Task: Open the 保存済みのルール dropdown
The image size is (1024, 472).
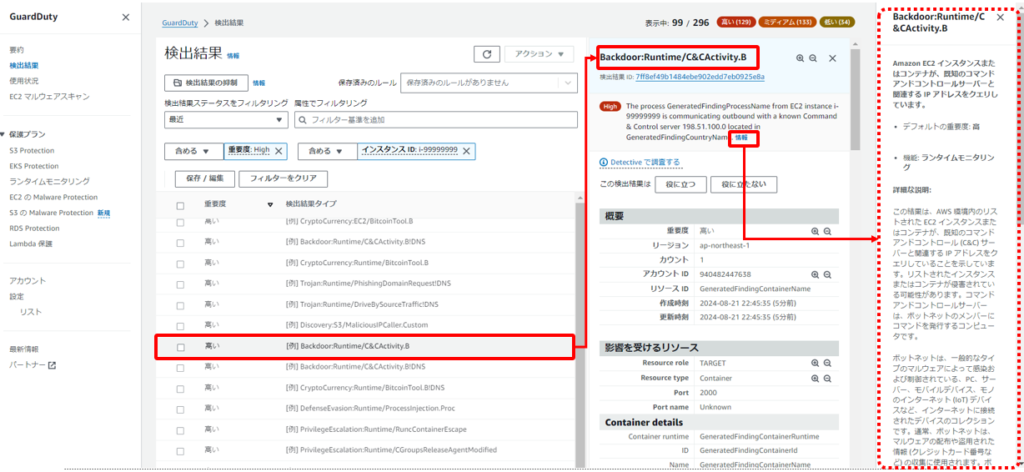Action: point(488,83)
